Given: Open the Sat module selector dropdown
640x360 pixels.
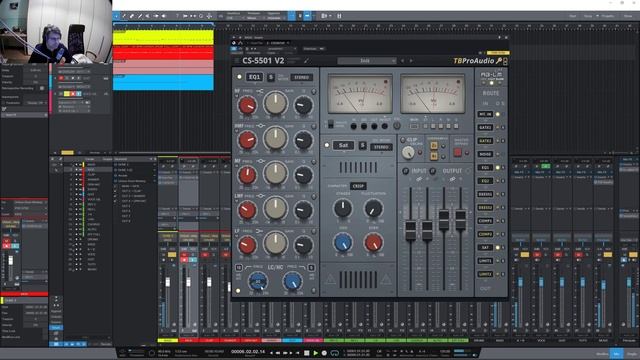Looking at the screenshot, I should coord(343,145).
